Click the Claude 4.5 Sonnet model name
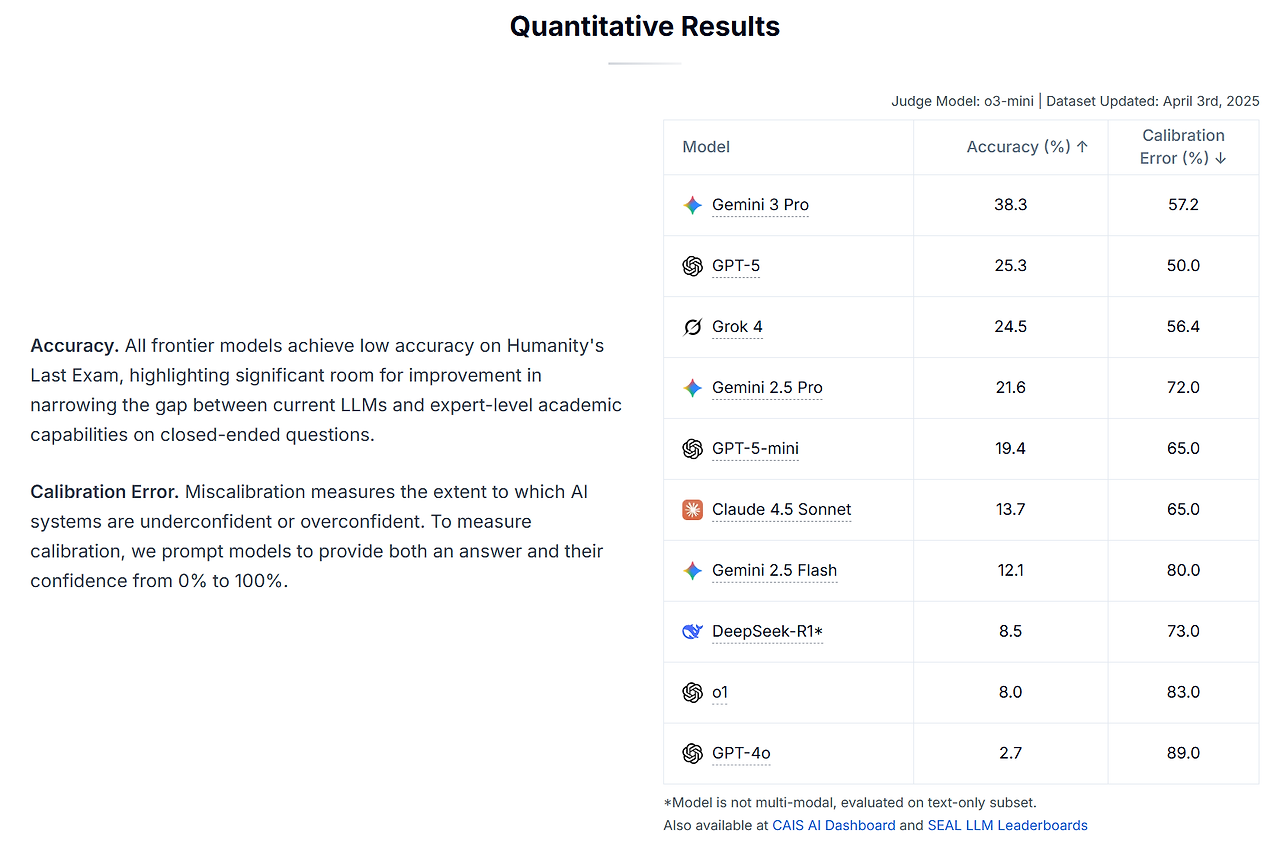 [x=781, y=510]
